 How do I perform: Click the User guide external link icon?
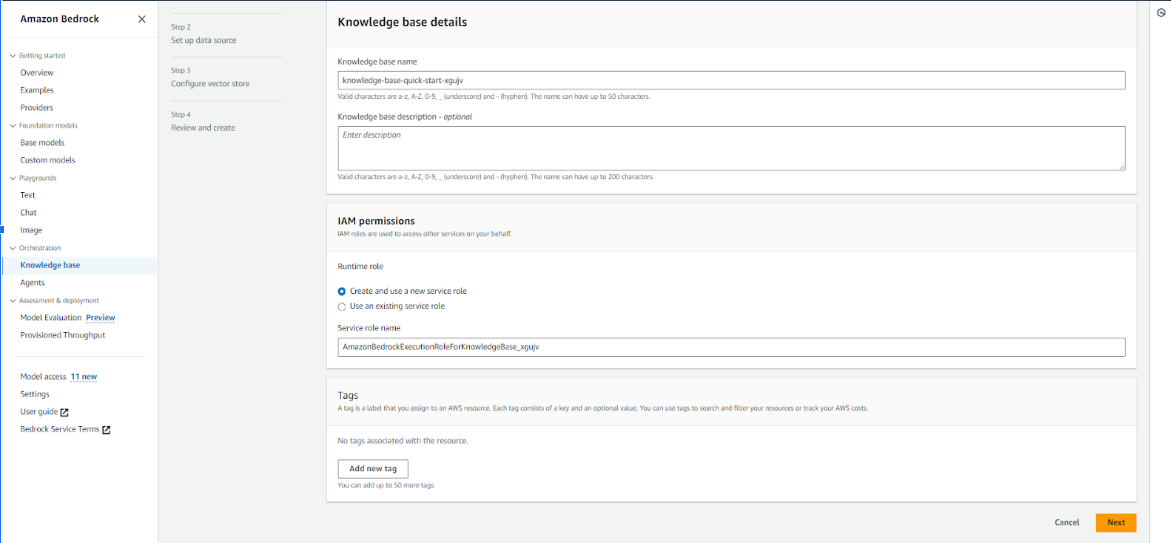(65, 412)
